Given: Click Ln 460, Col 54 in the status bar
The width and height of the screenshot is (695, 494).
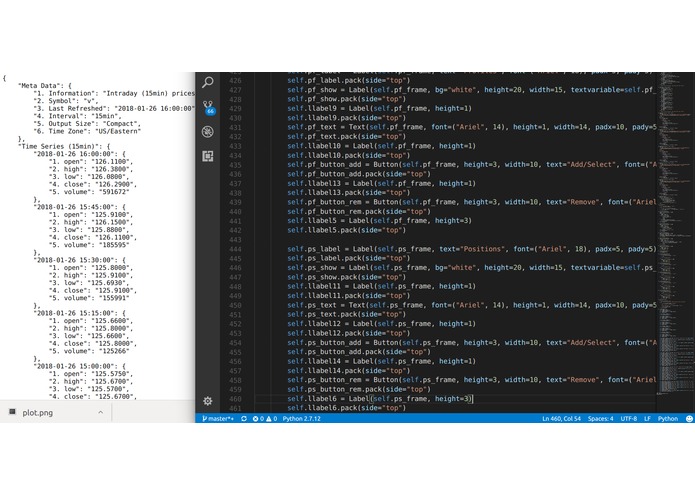Looking at the screenshot, I should click(x=561, y=419).
